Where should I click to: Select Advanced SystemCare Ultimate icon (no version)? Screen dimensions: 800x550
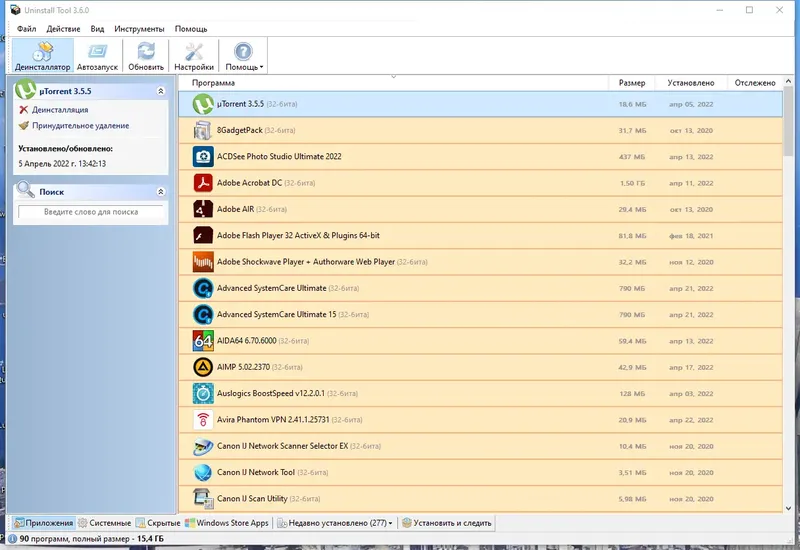click(x=203, y=288)
